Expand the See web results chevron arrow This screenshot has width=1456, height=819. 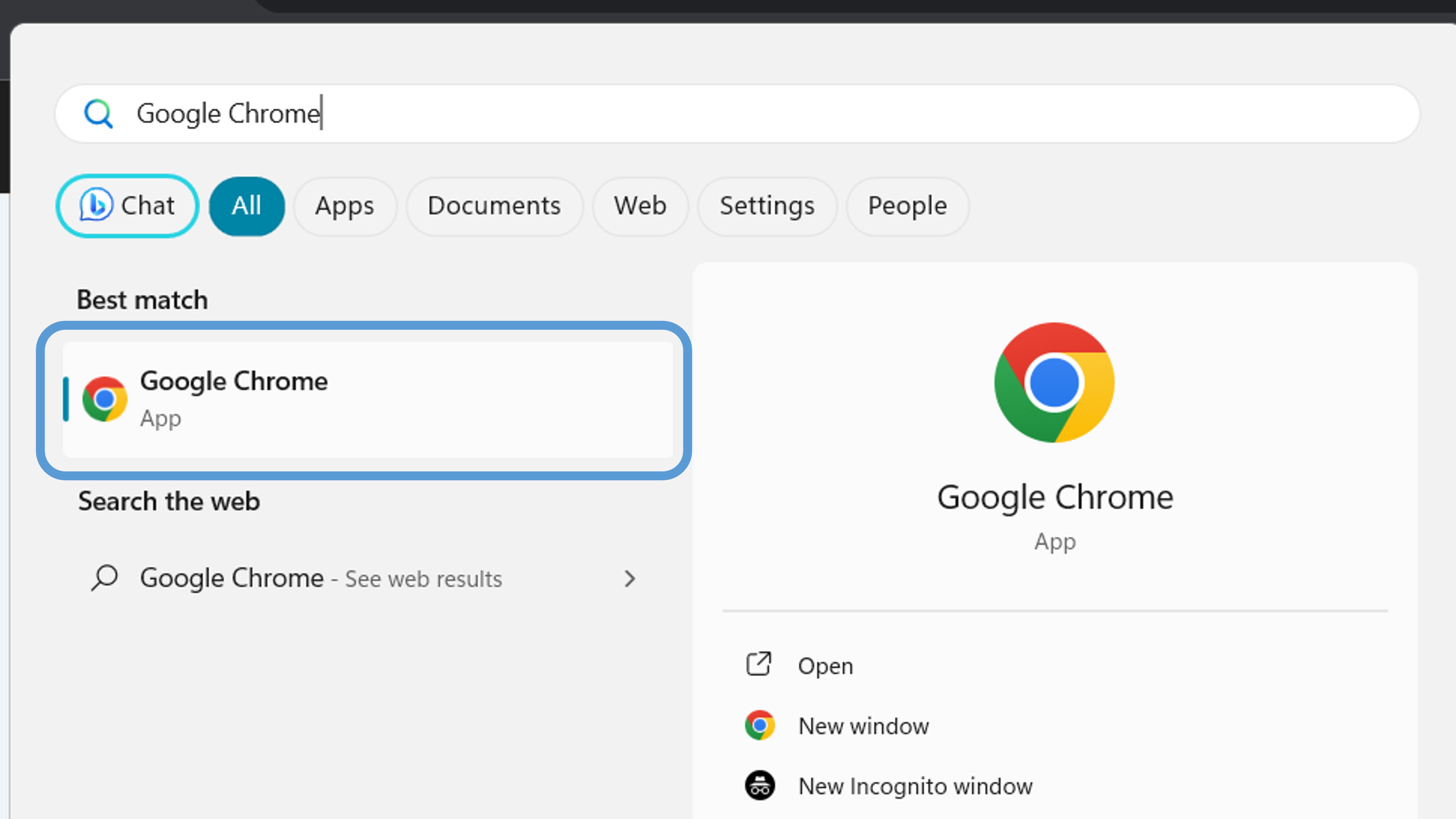click(630, 578)
